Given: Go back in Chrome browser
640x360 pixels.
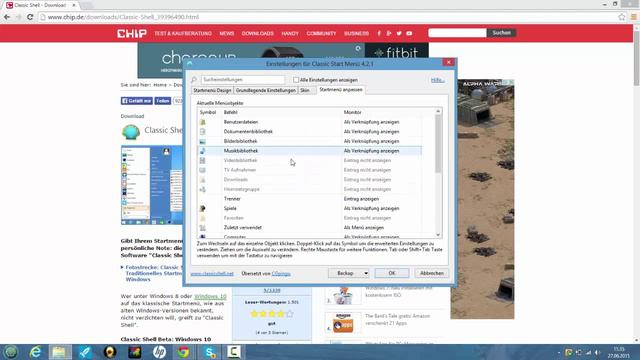Looking at the screenshot, I should point(7,17).
